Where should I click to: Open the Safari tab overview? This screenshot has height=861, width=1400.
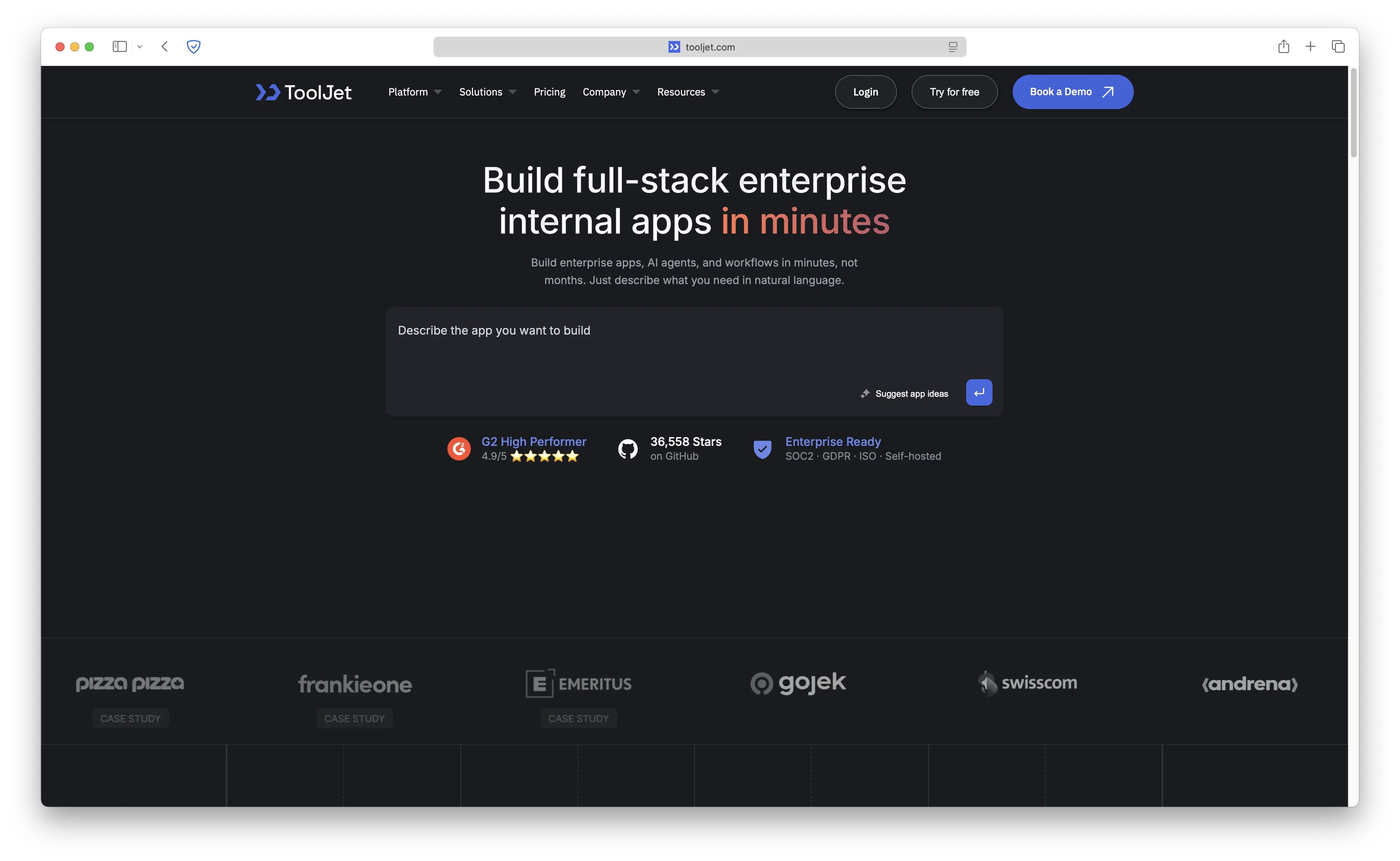pos(1338,47)
